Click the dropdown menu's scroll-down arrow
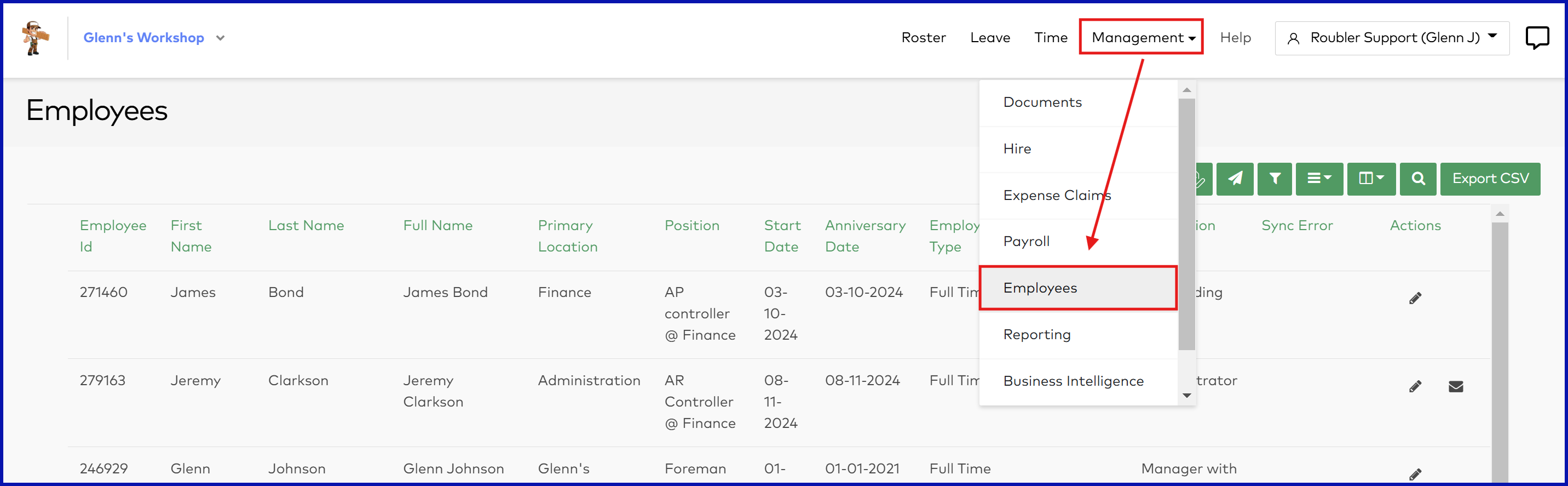 [x=1186, y=396]
